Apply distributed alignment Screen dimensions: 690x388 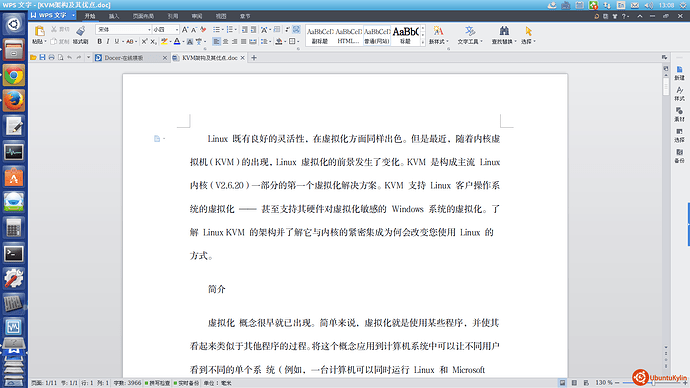[253, 41]
